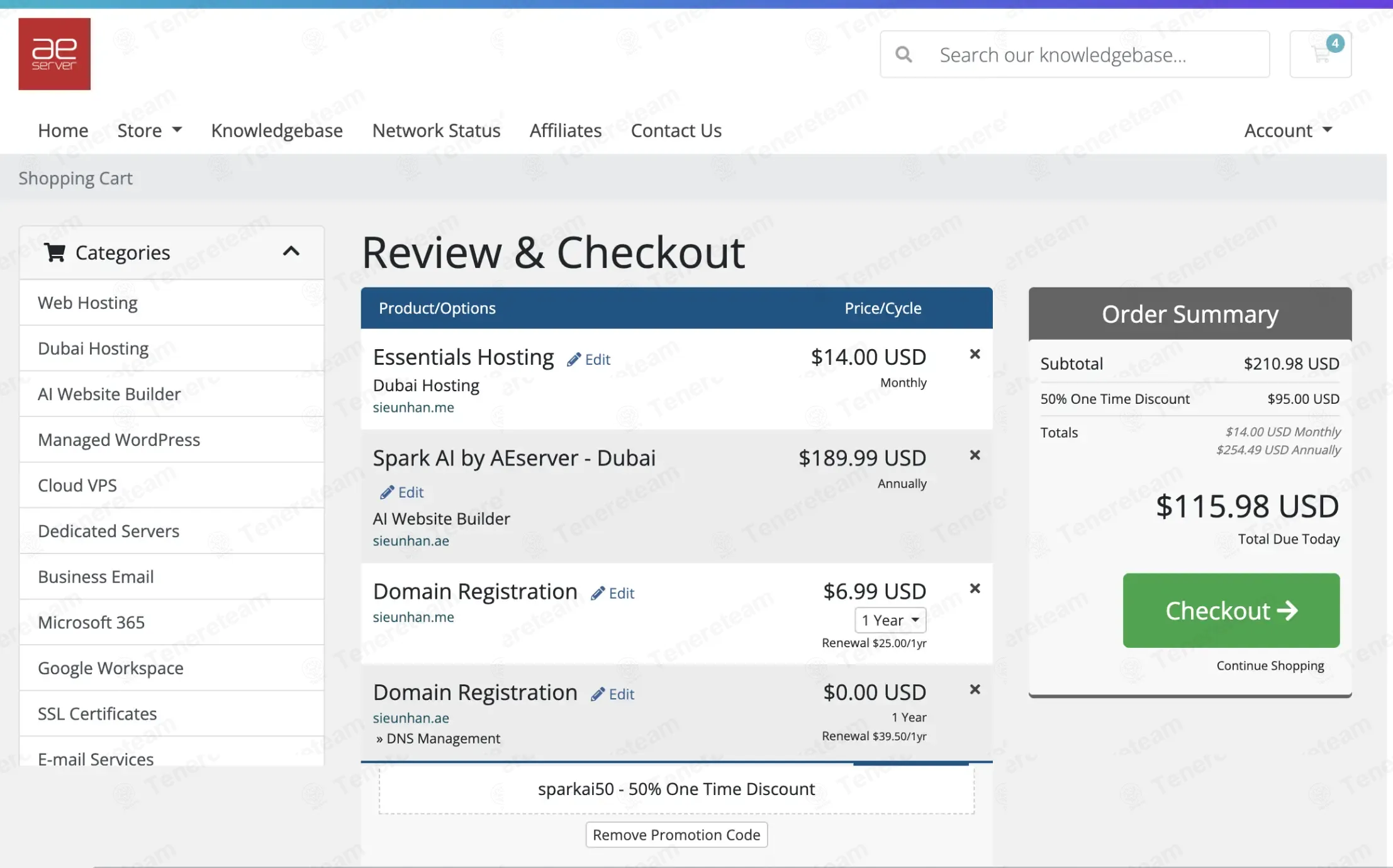Open the Account dropdown menu
This screenshot has height=868, width=1393.
[1288, 130]
